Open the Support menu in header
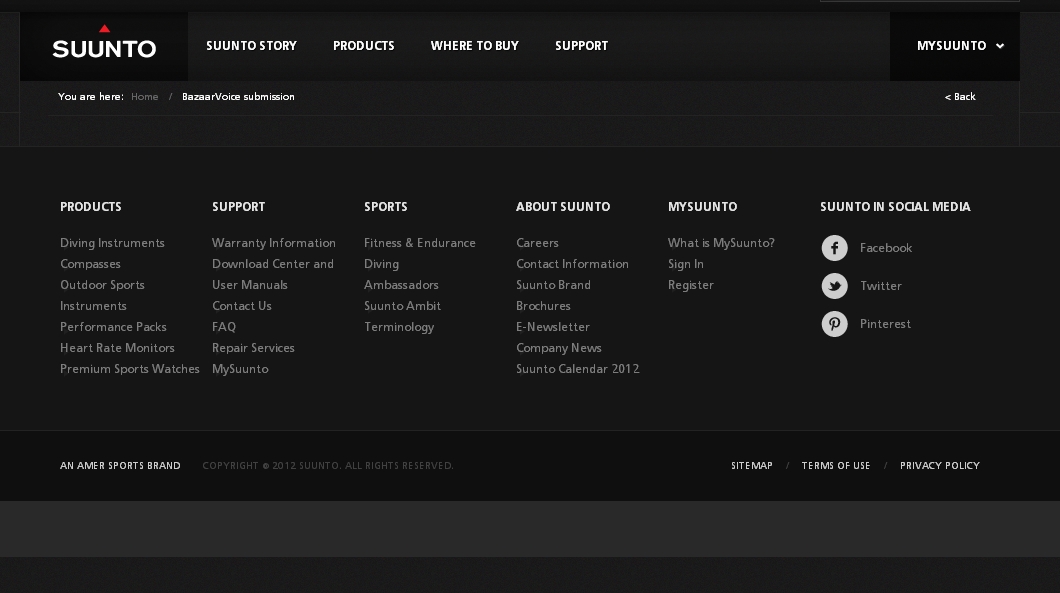The image size is (1060, 593). coord(581,46)
